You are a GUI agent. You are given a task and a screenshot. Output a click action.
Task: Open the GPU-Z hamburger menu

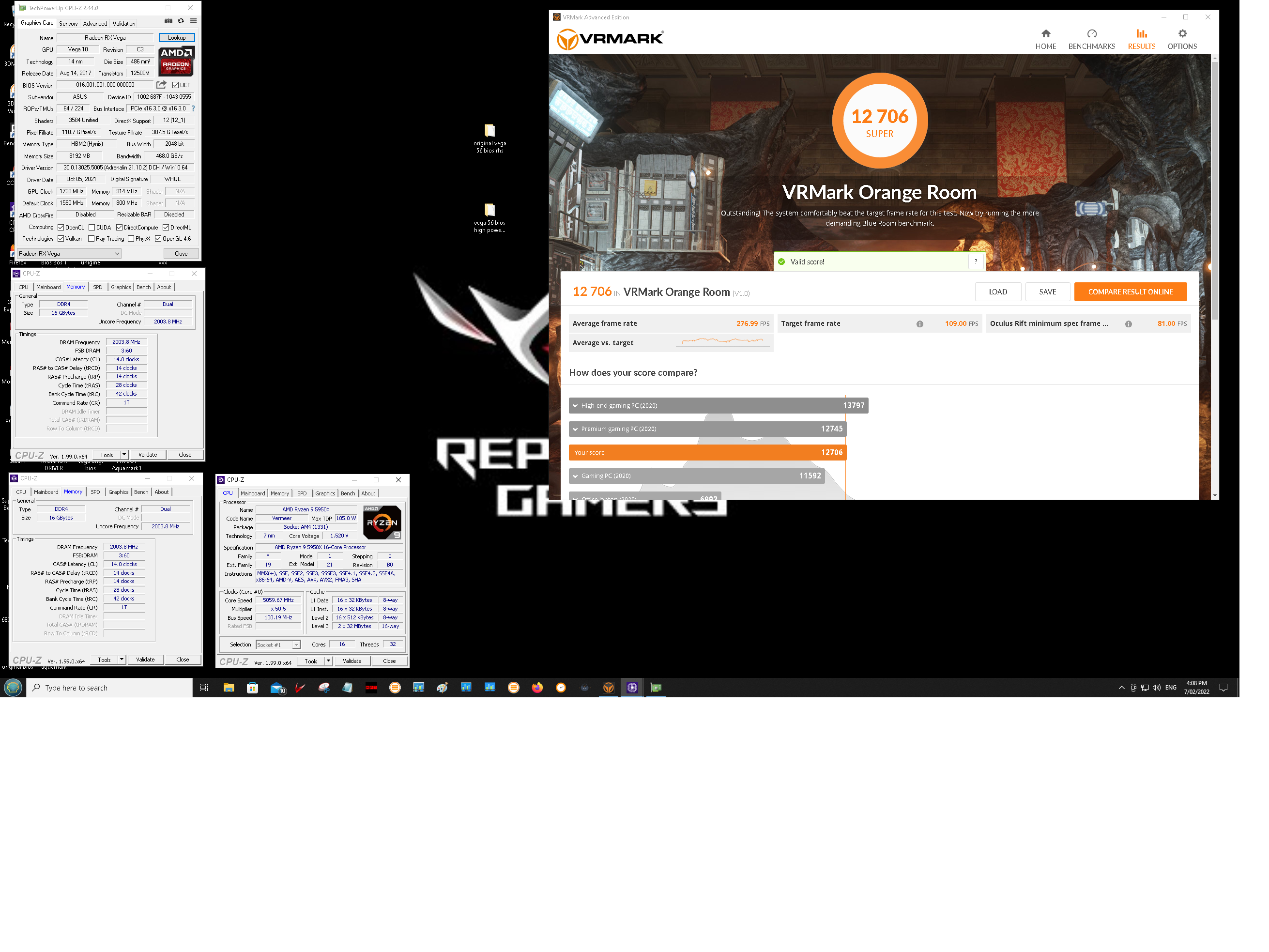tap(193, 21)
